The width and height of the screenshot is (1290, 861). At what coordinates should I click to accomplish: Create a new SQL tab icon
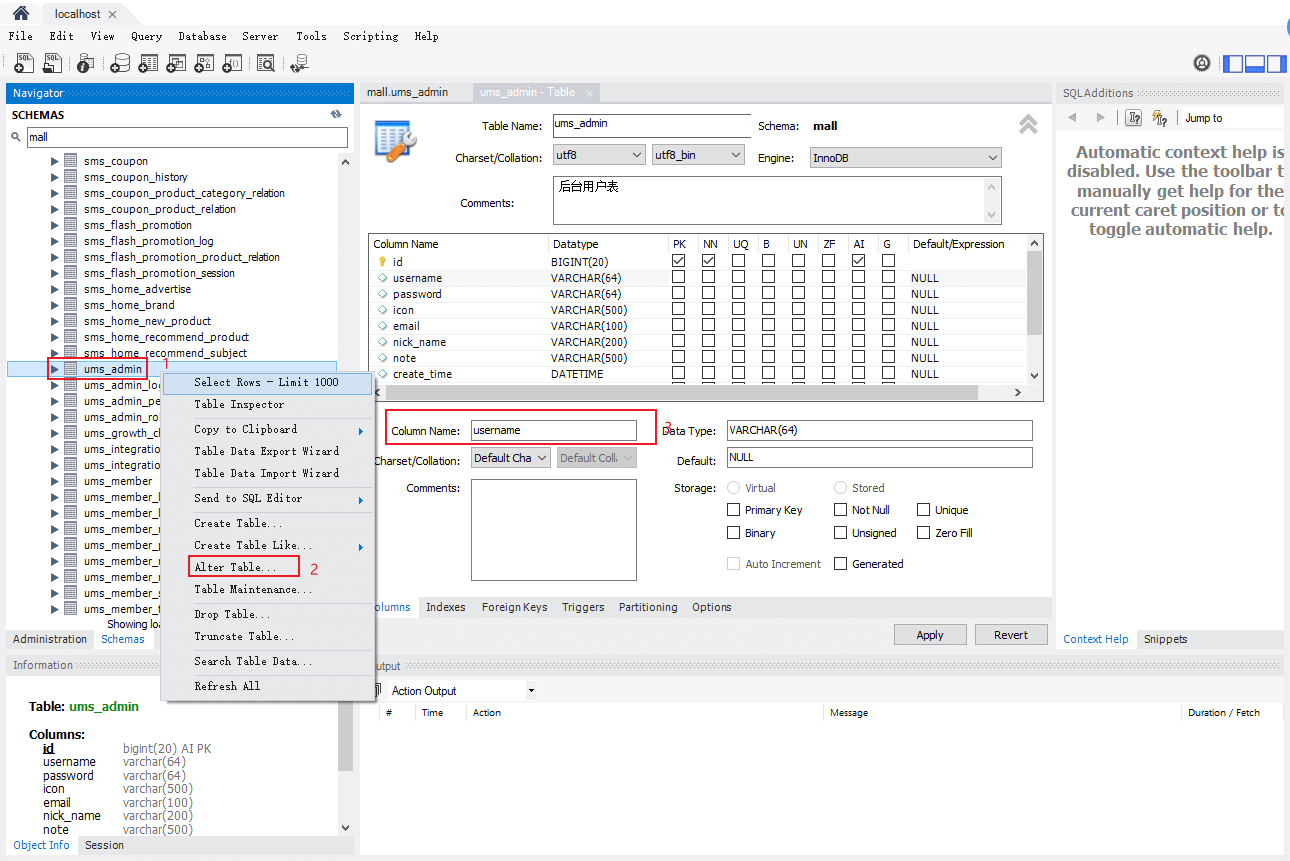click(x=24, y=63)
